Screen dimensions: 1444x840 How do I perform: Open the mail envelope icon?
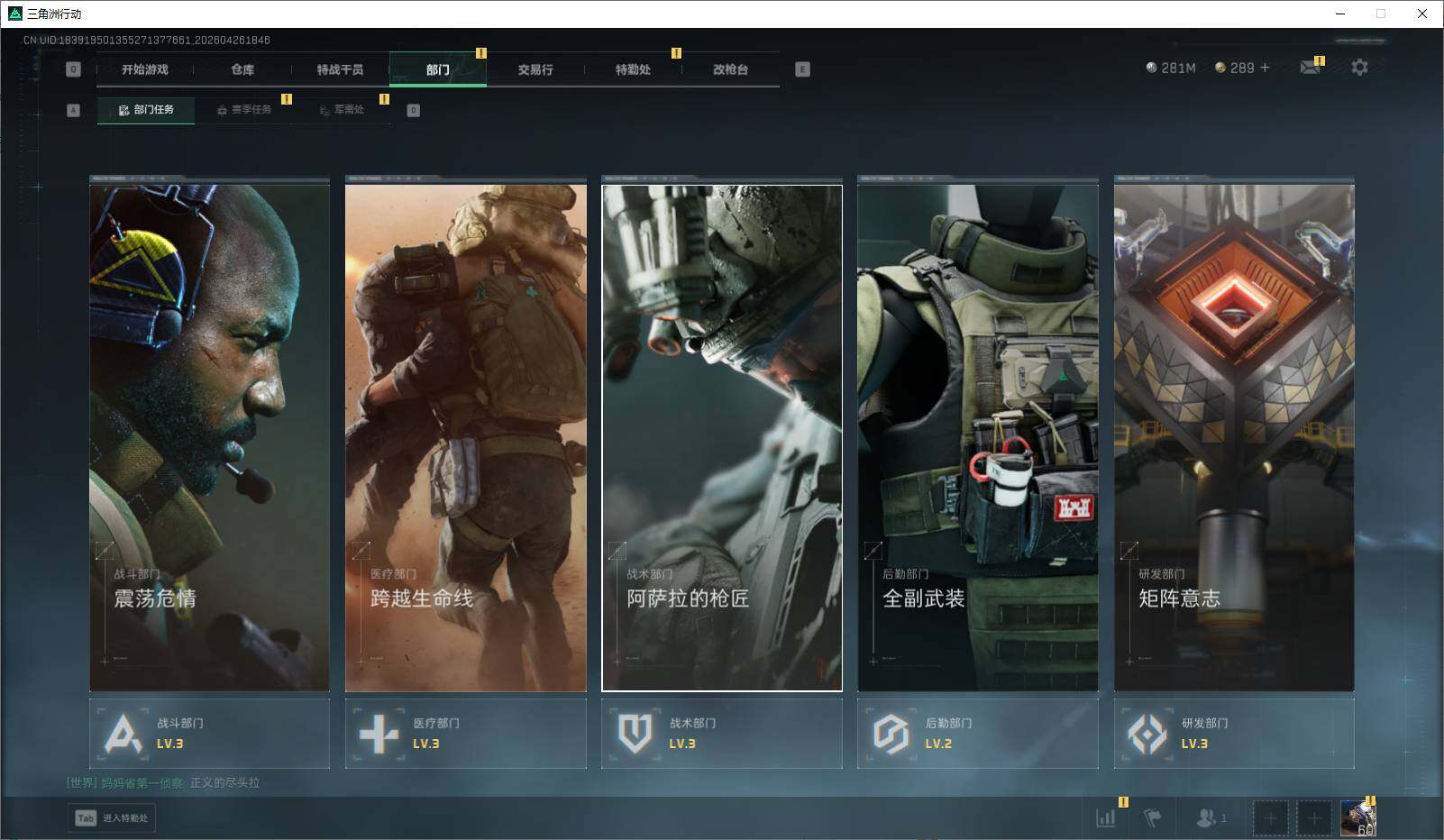tap(1310, 68)
